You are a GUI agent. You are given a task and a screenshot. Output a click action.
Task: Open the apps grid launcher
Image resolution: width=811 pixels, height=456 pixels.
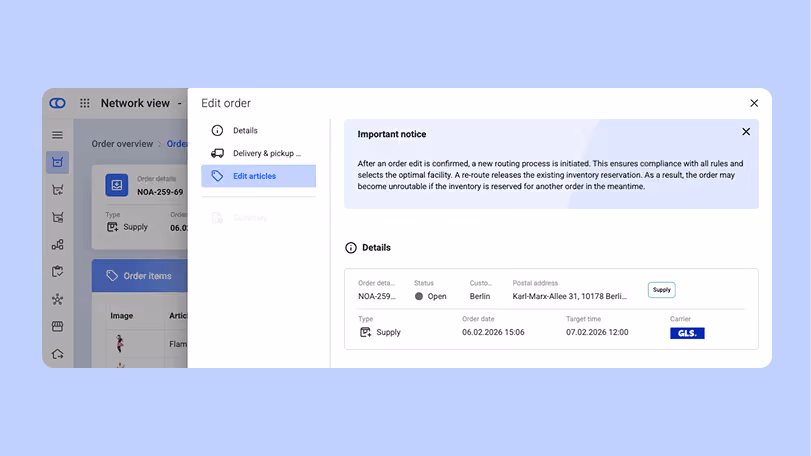point(85,103)
